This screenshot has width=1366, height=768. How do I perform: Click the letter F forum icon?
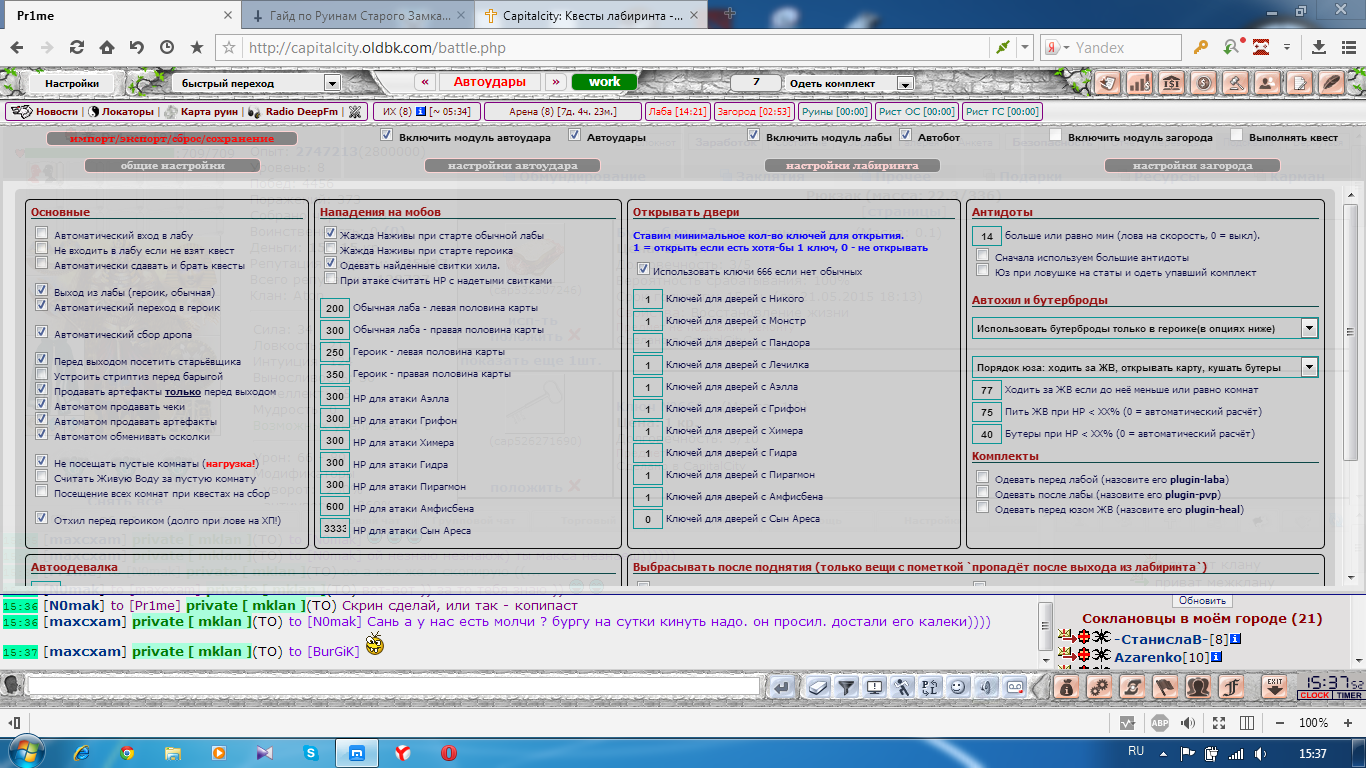coord(1232,687)
